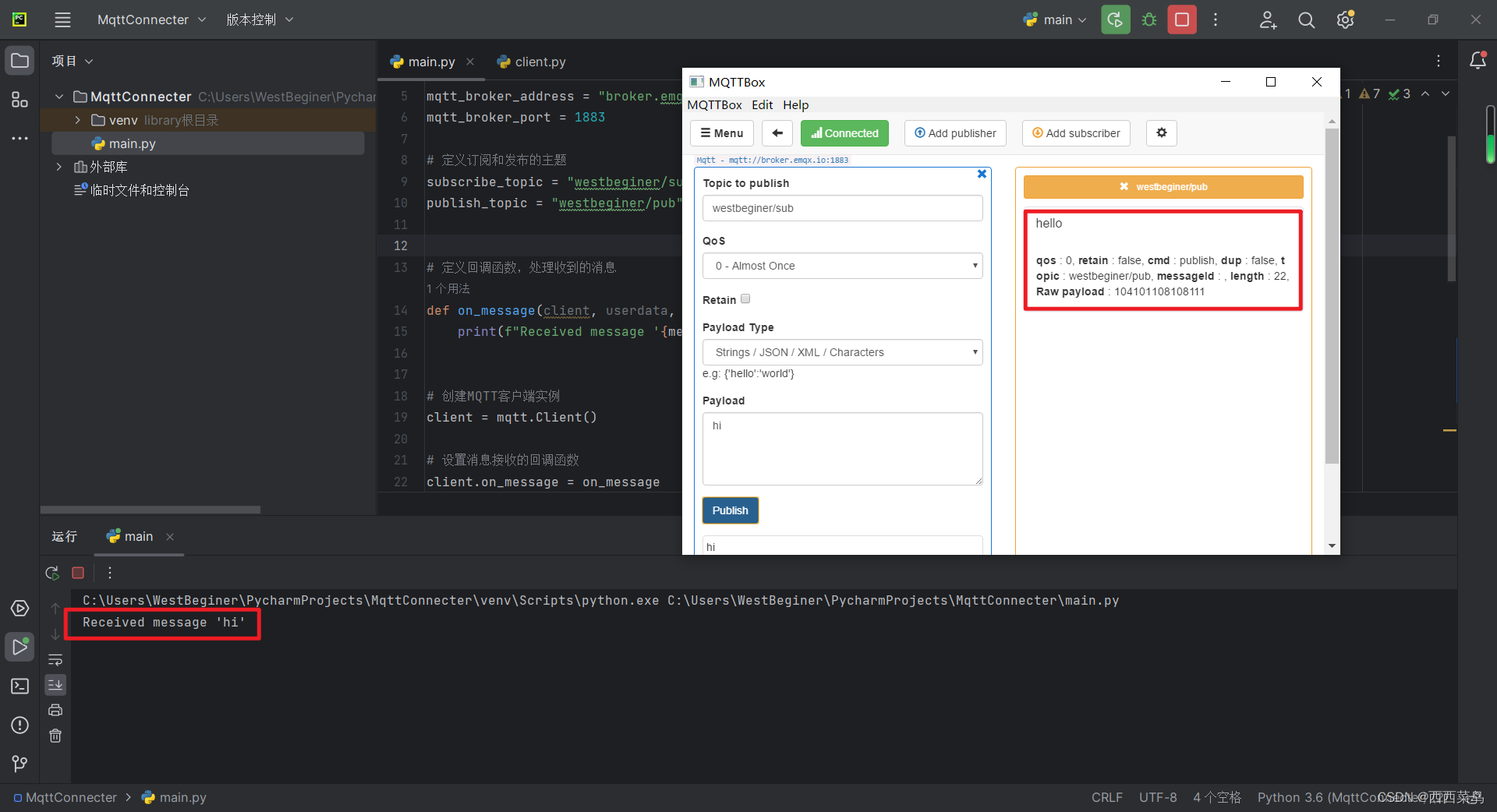This screenshot has width=1497, height=812.
Task: Open Search Everywhere magnifier
Action: (1307, 19)
